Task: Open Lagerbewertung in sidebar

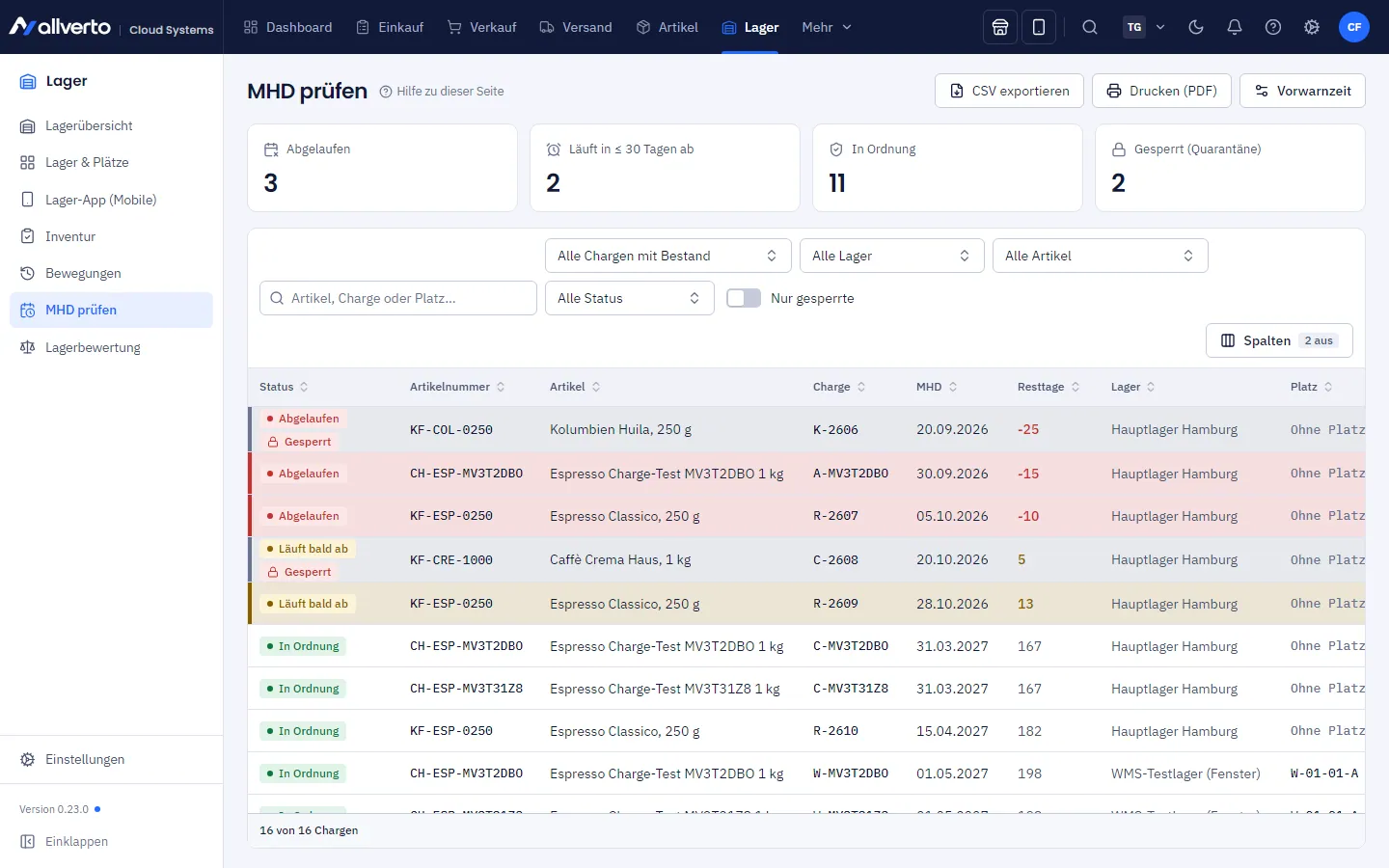Action: (x=111, y=347)
